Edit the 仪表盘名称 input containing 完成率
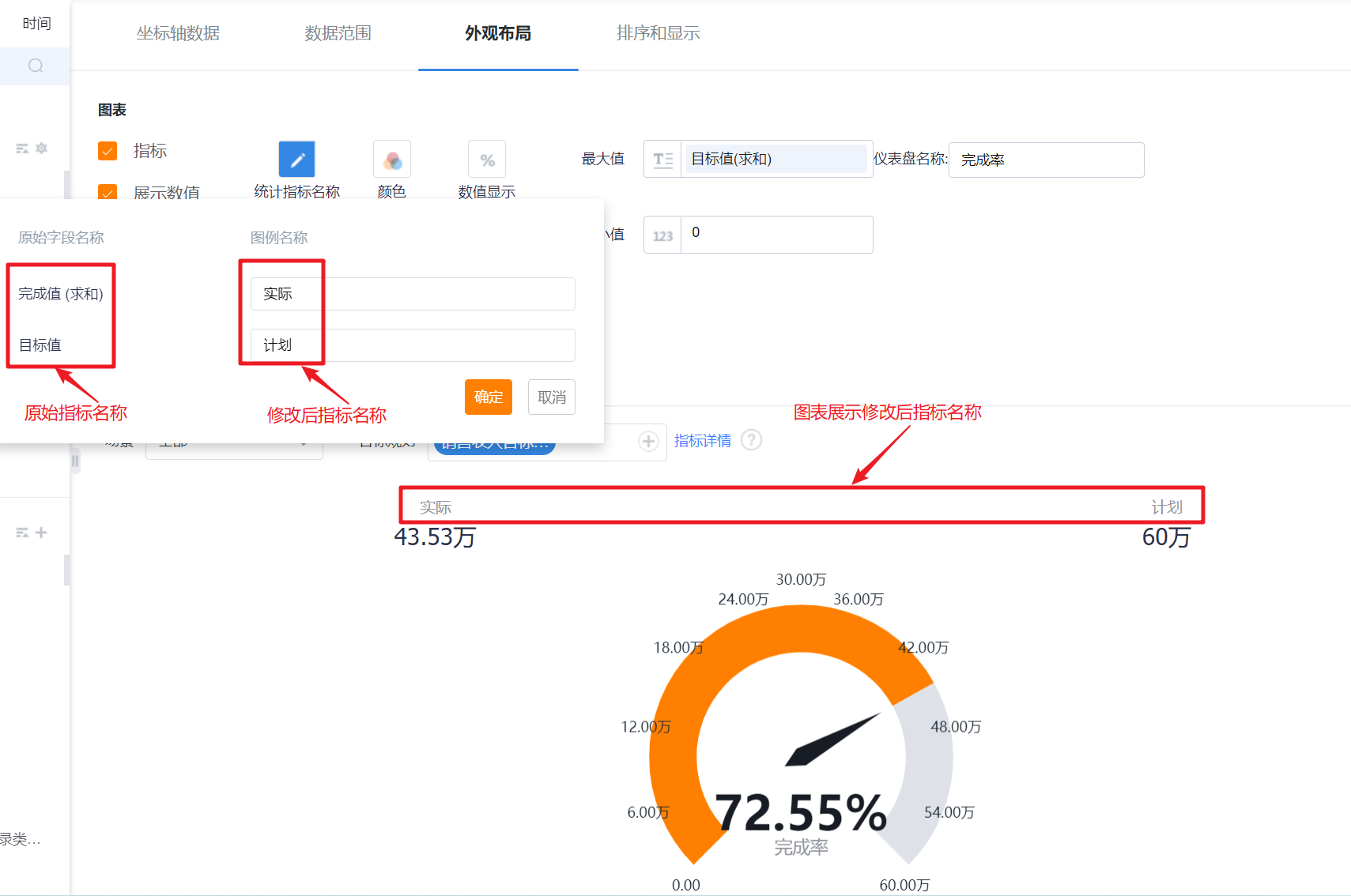The width and height of the screenshot is (1351, 896). 1046,160
